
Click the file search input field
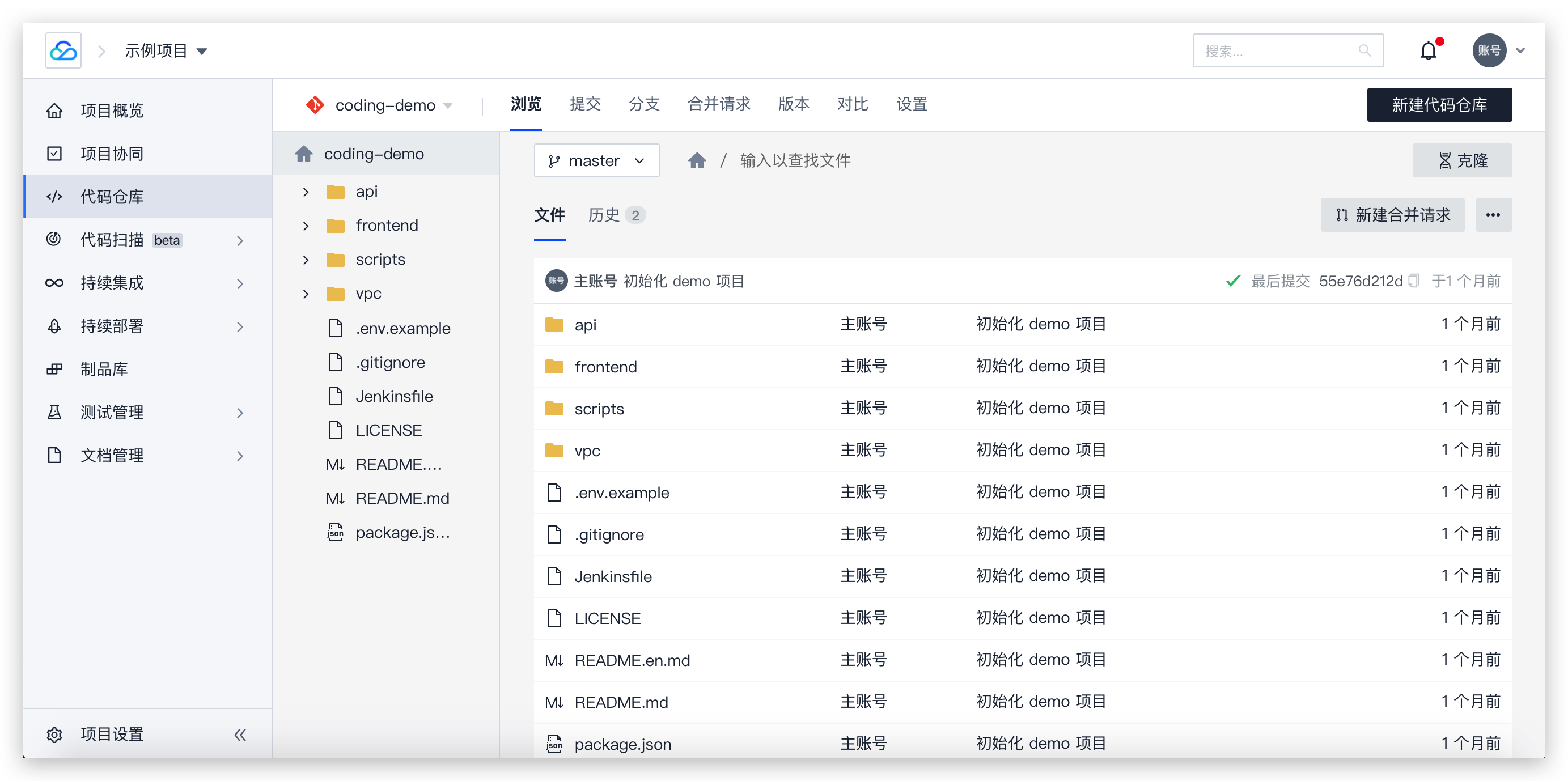794,161
